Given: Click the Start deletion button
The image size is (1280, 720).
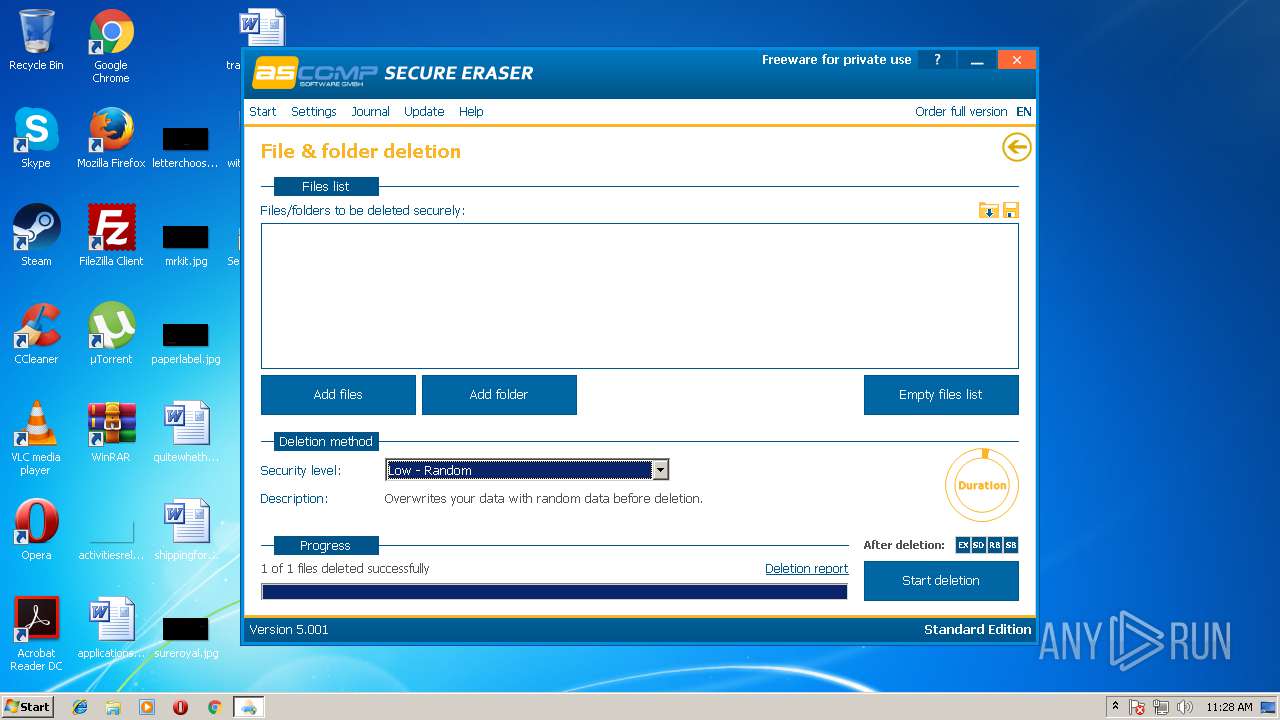Looking at the screenshot, I should point(941,581).
